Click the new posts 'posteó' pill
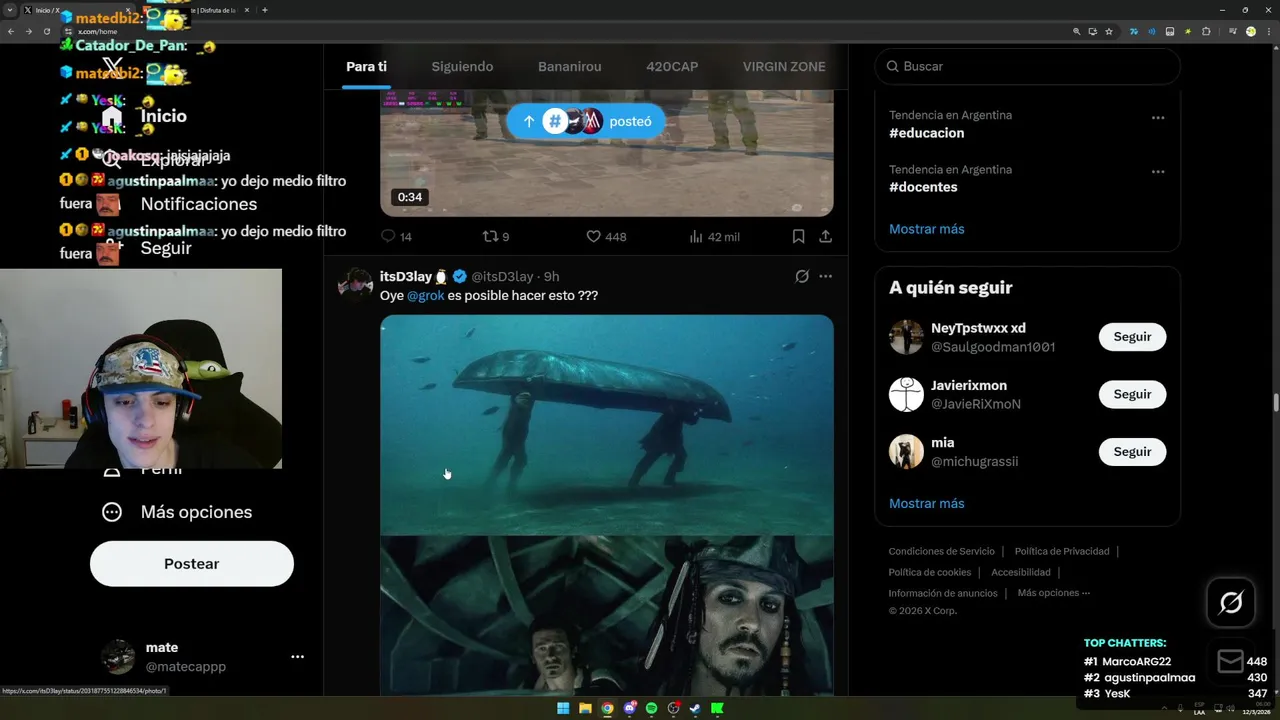This screenshot has width=1280, height=720. [x=585, y=121]
